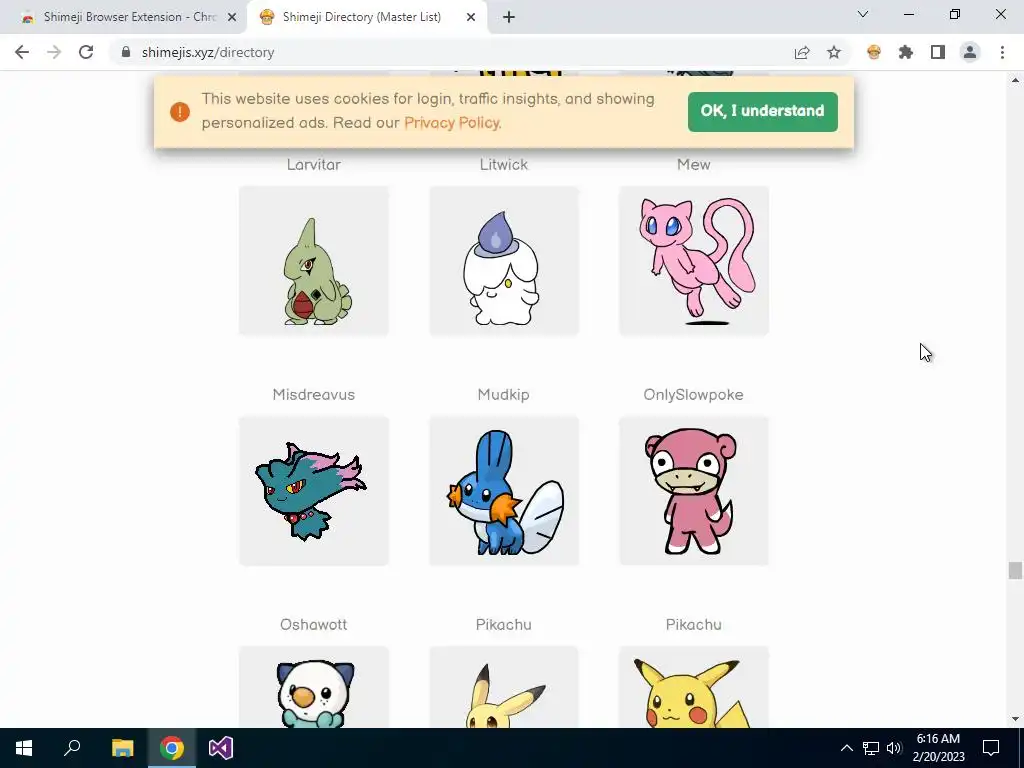Click the forward navigation arrow
Screen dimensions: 1024x768
coord(54,52)
